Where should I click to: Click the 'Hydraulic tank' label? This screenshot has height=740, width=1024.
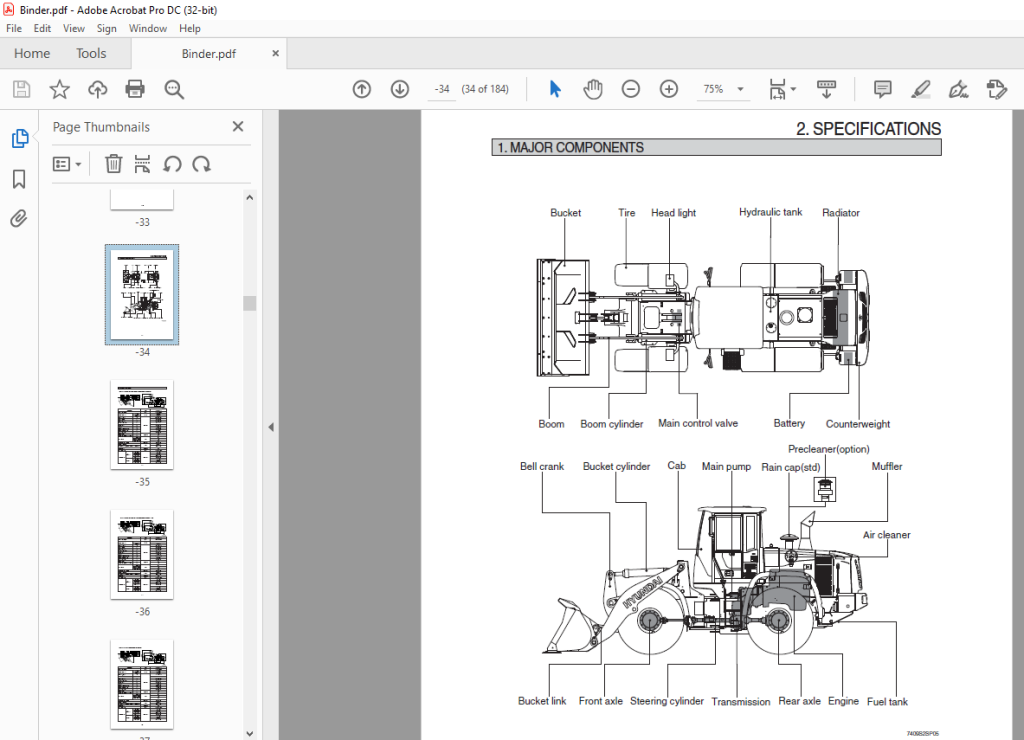[x=771, y=212]
